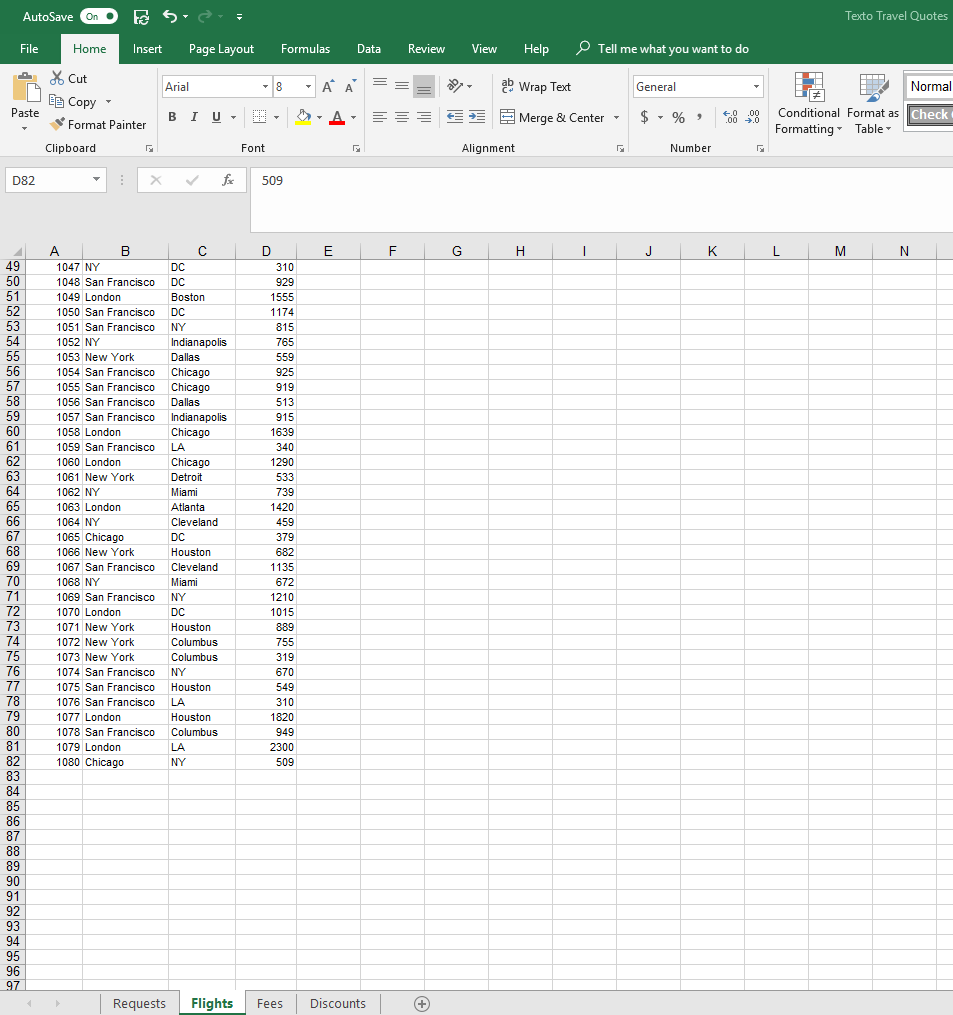The height and width of the screenshot is (1015, 953).
Task: Open Customize Quick Access Toolbar dropdown
Action: point(240,17)
